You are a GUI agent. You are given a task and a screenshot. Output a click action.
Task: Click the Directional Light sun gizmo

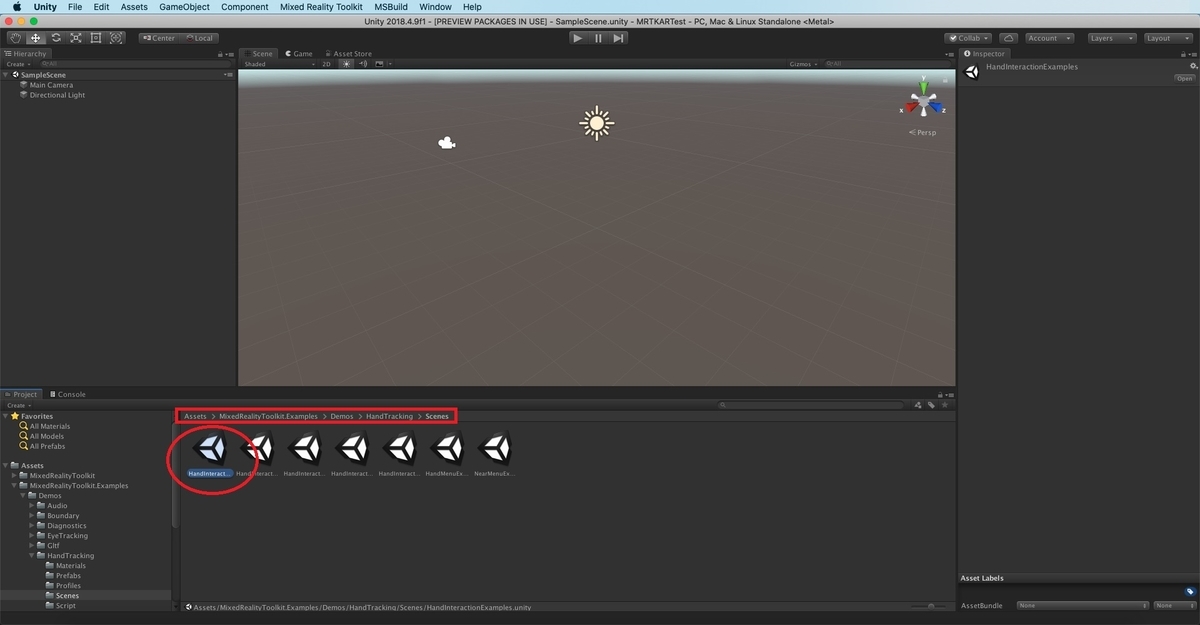click(597, 123)
